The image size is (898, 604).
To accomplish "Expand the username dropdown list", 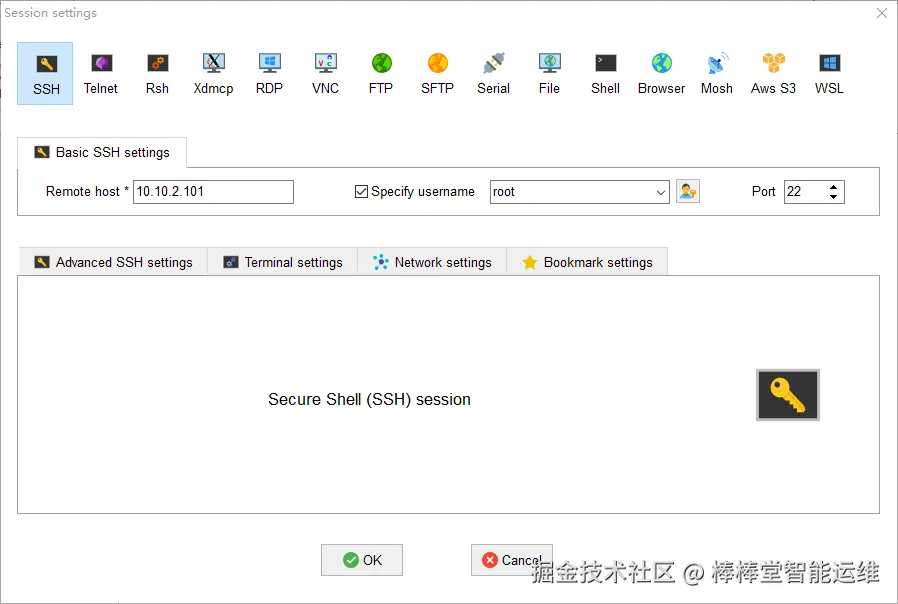I will pyautogui.click(x=661, y=192).
